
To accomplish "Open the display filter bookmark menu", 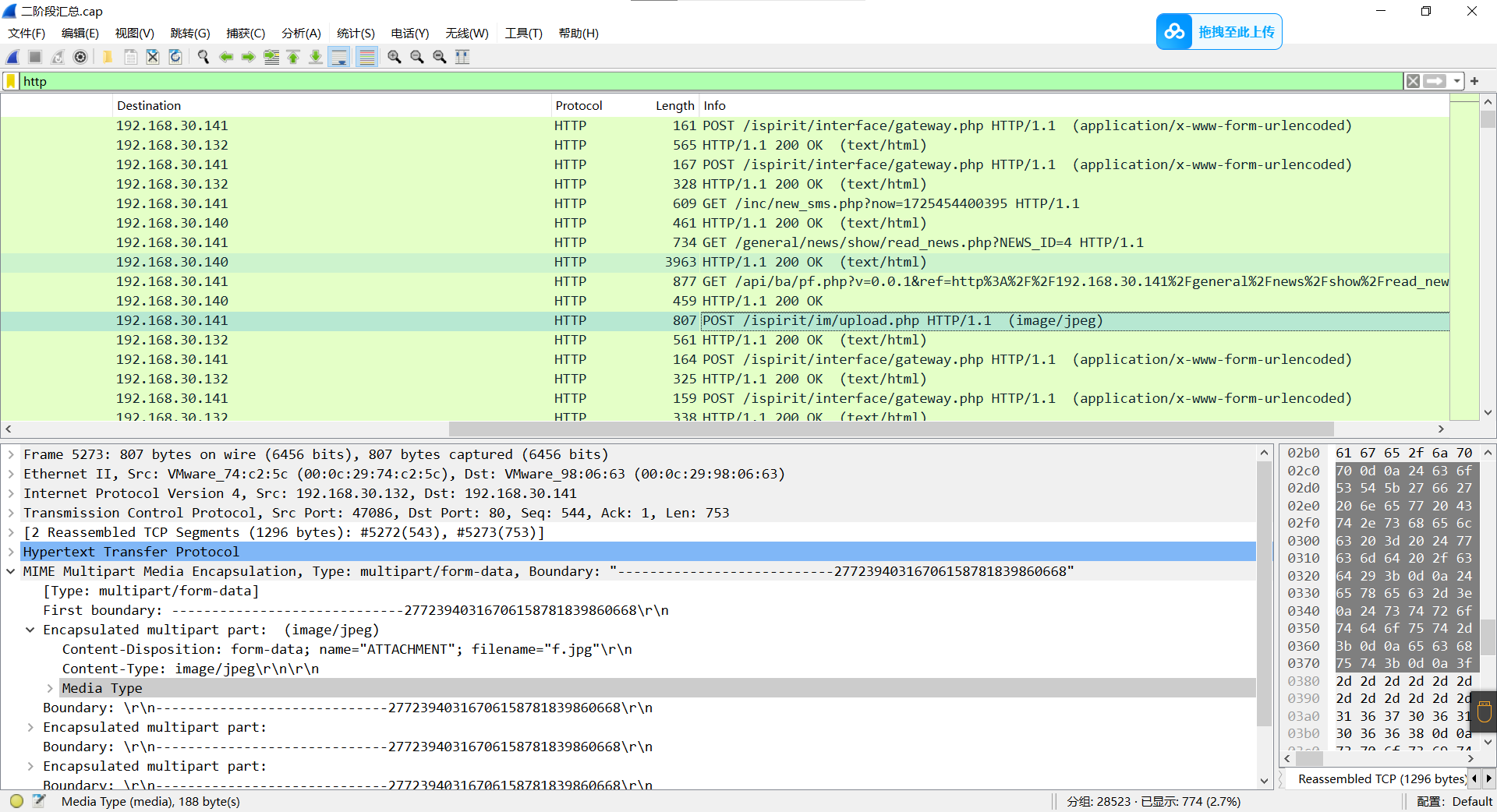I will [11, 81].
